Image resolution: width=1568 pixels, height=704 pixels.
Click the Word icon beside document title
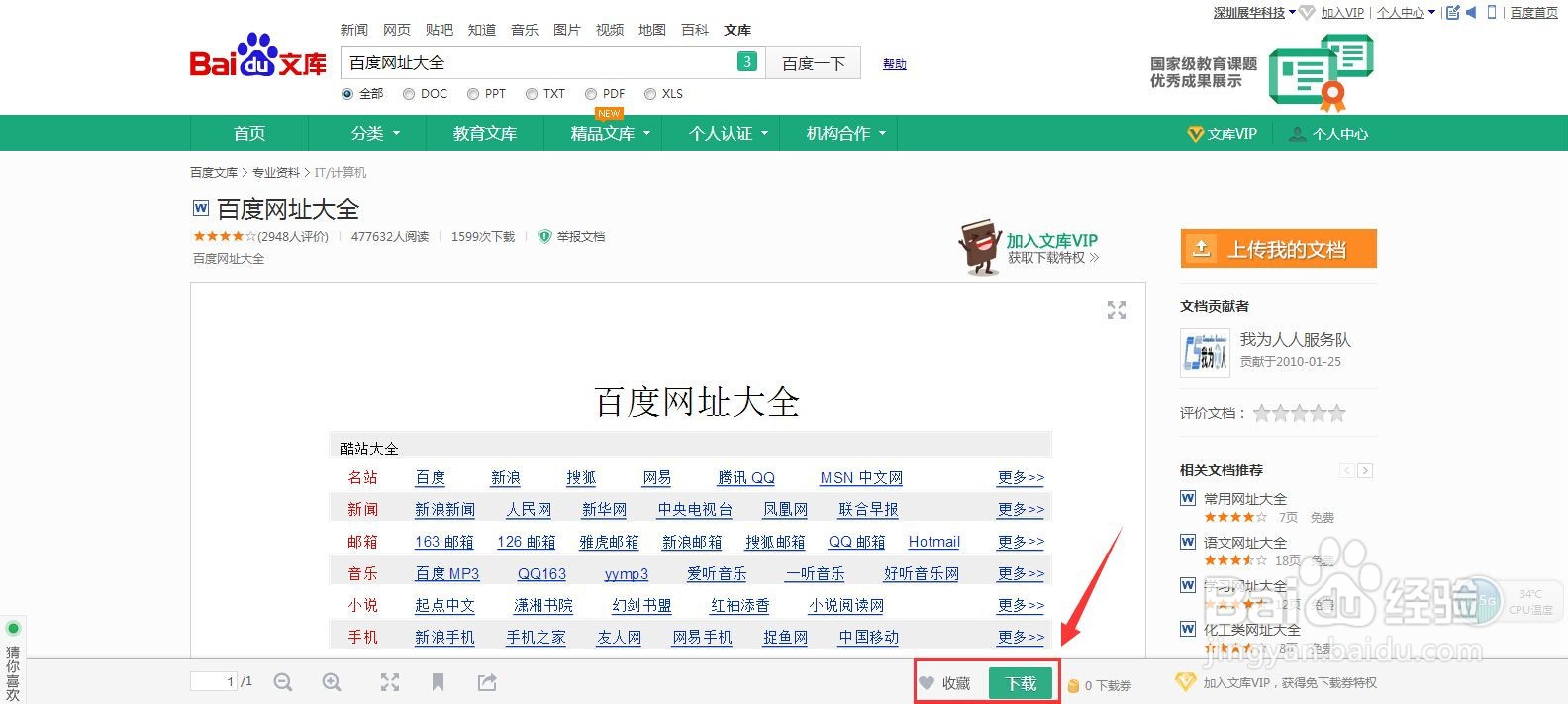(201, 208)
